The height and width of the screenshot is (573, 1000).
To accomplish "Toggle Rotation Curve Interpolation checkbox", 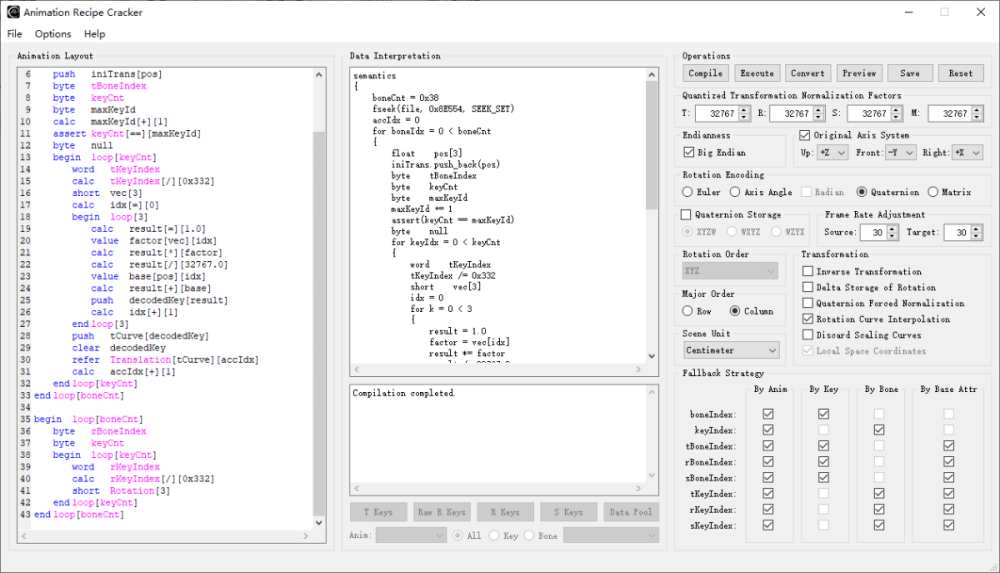I will 808,319.
